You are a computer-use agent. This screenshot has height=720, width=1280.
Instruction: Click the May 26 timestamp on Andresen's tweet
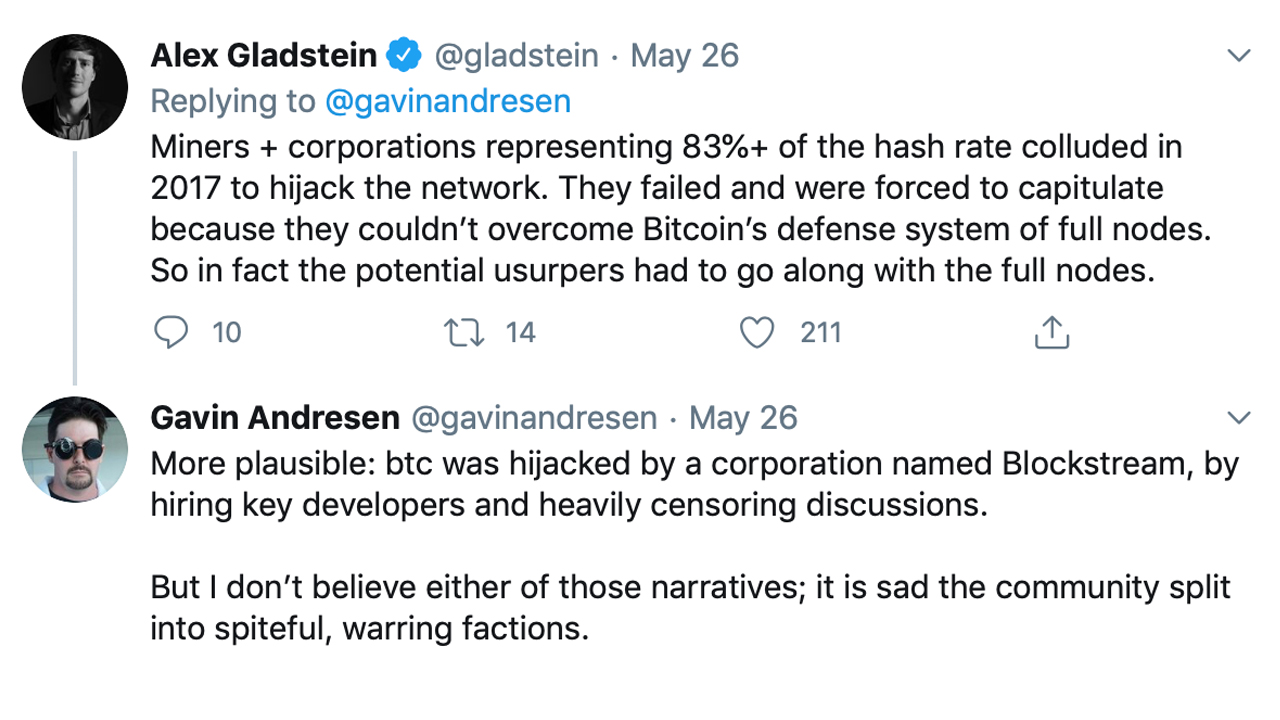744,417
